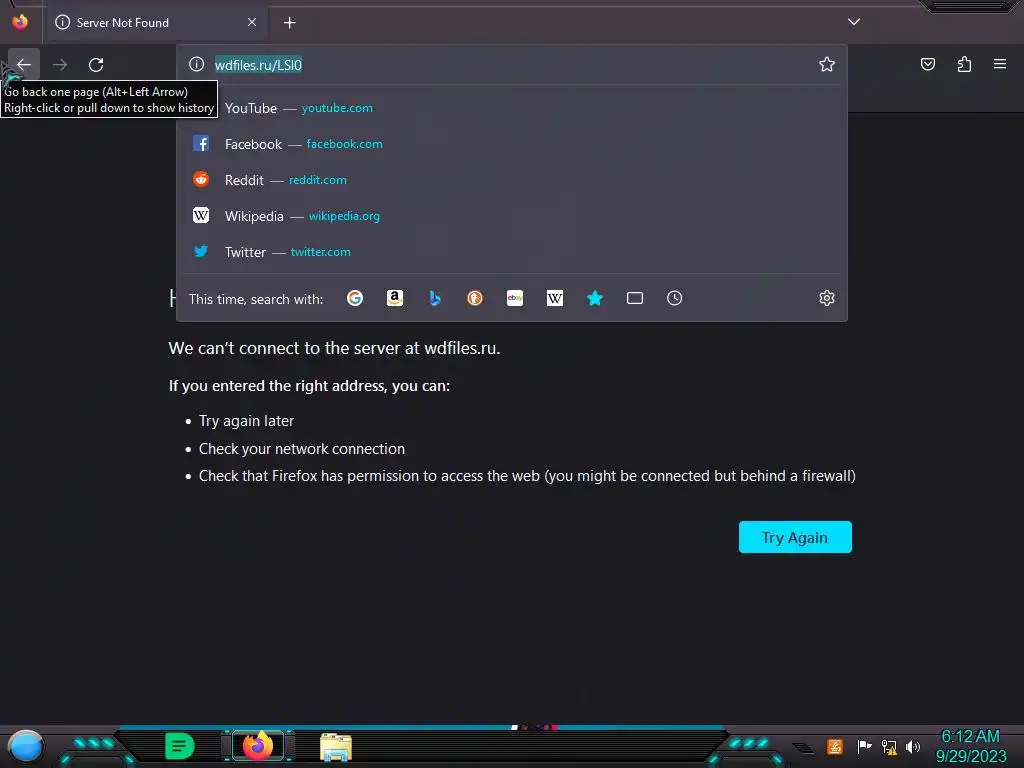
Task: Select the Server Not Found tab
Action: coord(157,23)
